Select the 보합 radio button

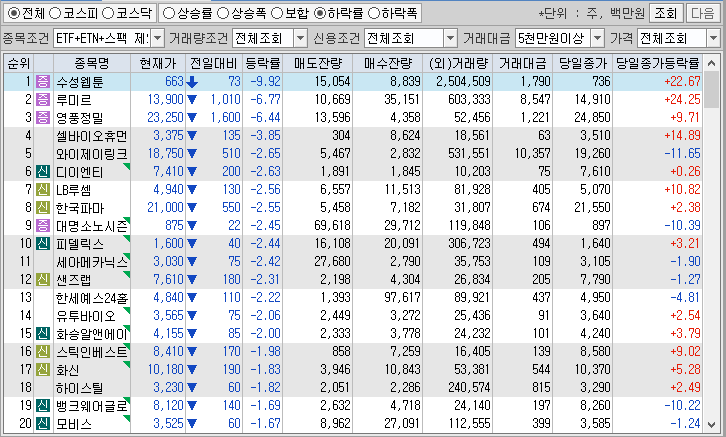277,13
